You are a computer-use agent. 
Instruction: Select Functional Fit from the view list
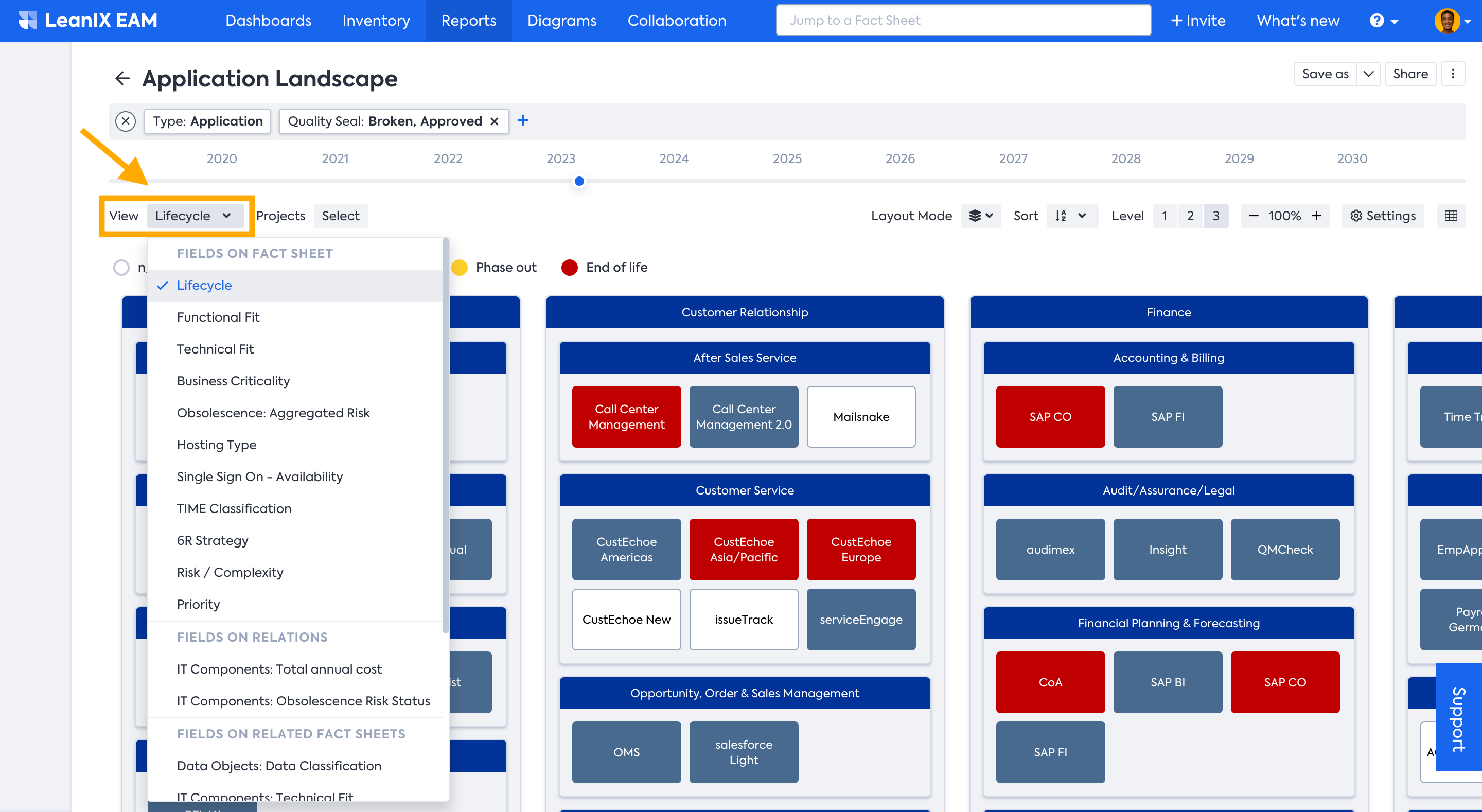click(218, 317)
